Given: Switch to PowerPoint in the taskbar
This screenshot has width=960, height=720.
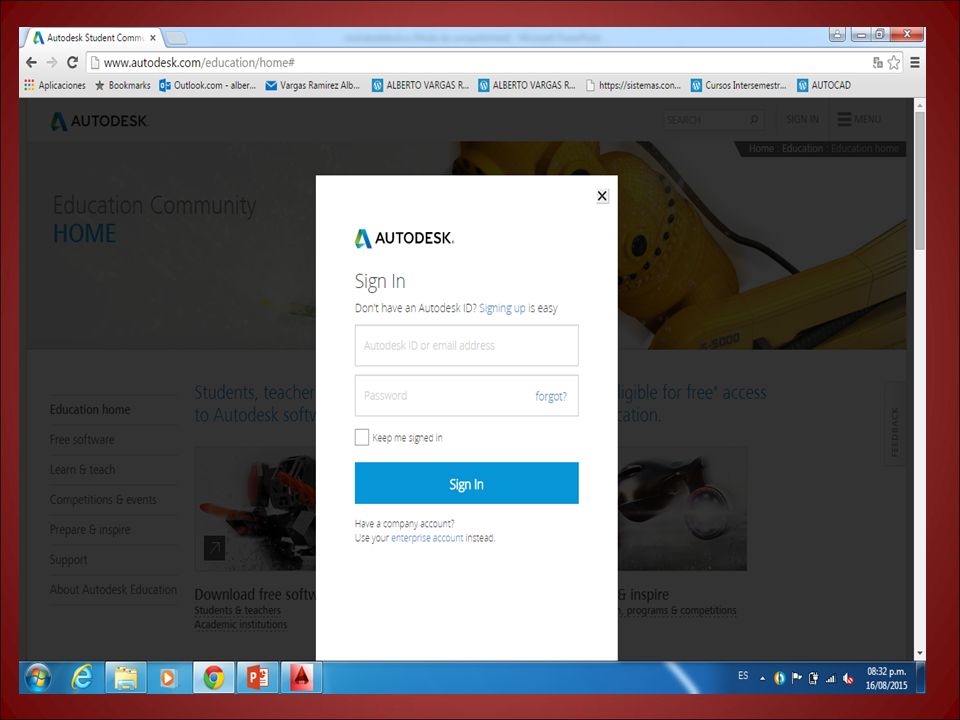Looking at the screenshot, I should [257, 677].
